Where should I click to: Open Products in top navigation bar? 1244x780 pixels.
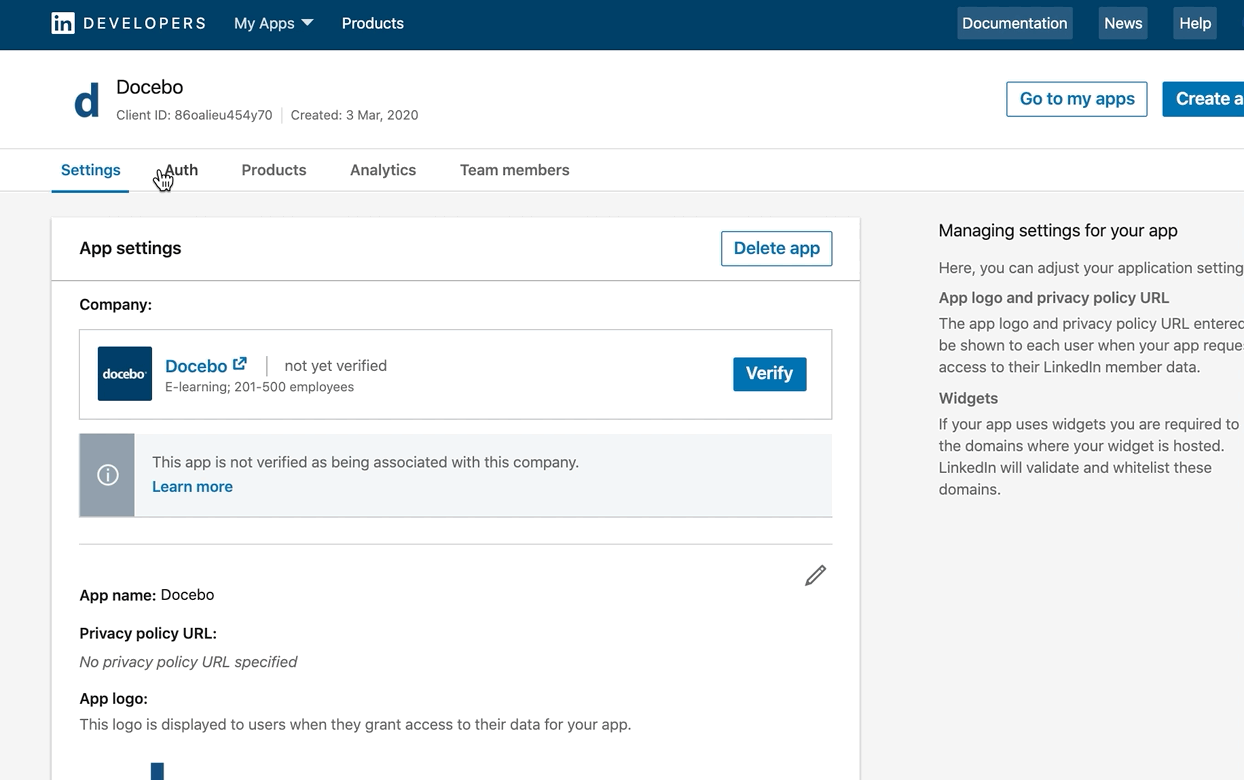372,23
